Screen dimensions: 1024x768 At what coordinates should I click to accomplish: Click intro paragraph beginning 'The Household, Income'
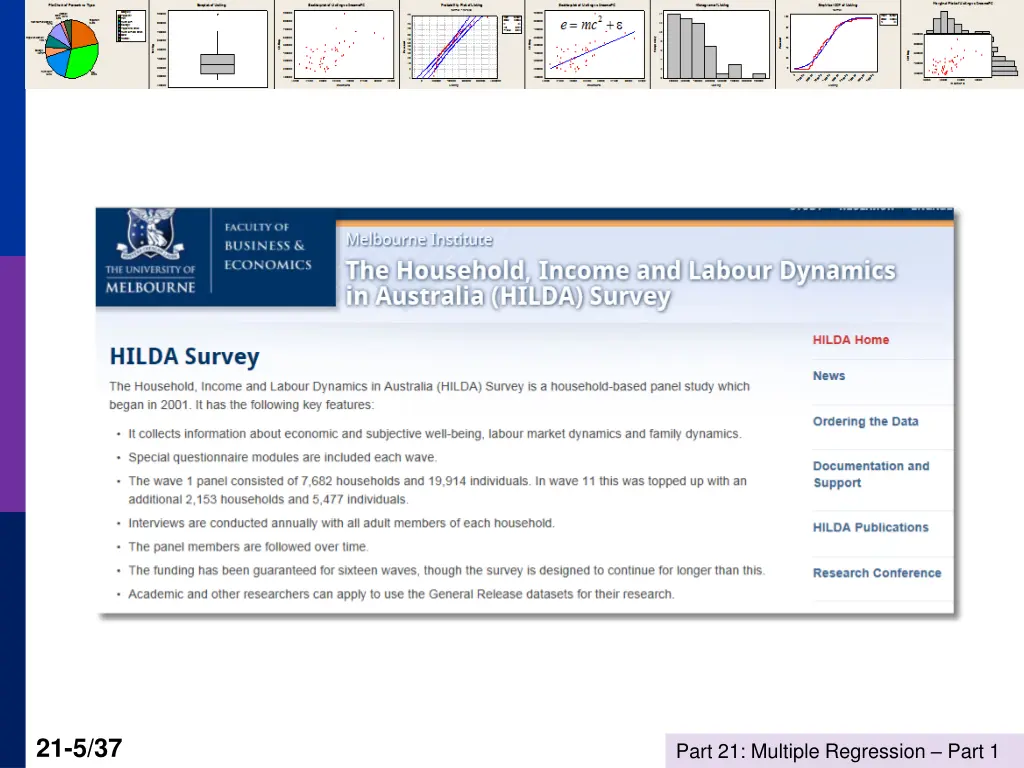coord(430,395)
